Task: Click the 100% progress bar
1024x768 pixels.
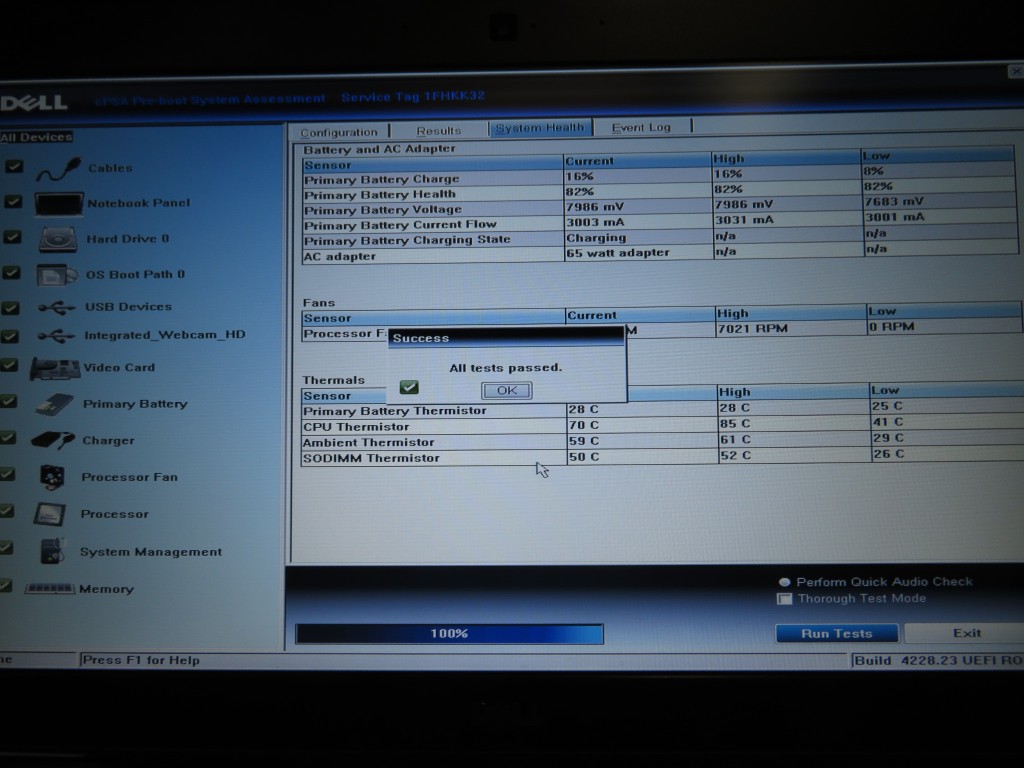Action: [449, 633]
